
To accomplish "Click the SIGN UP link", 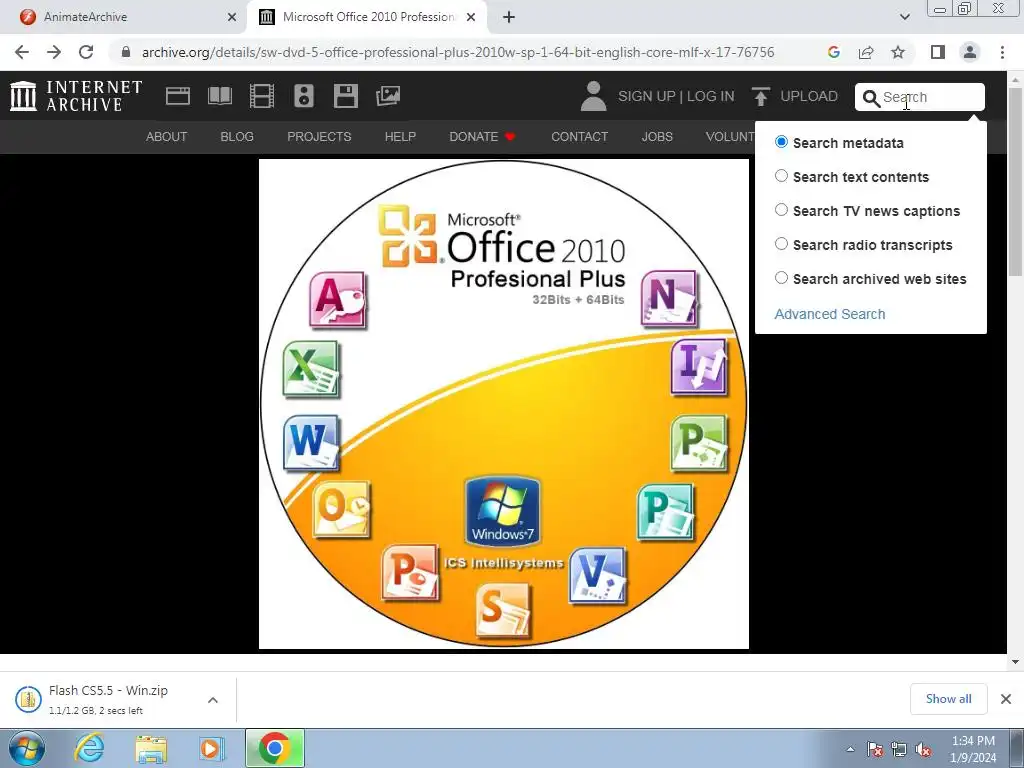I will (647, 96).
